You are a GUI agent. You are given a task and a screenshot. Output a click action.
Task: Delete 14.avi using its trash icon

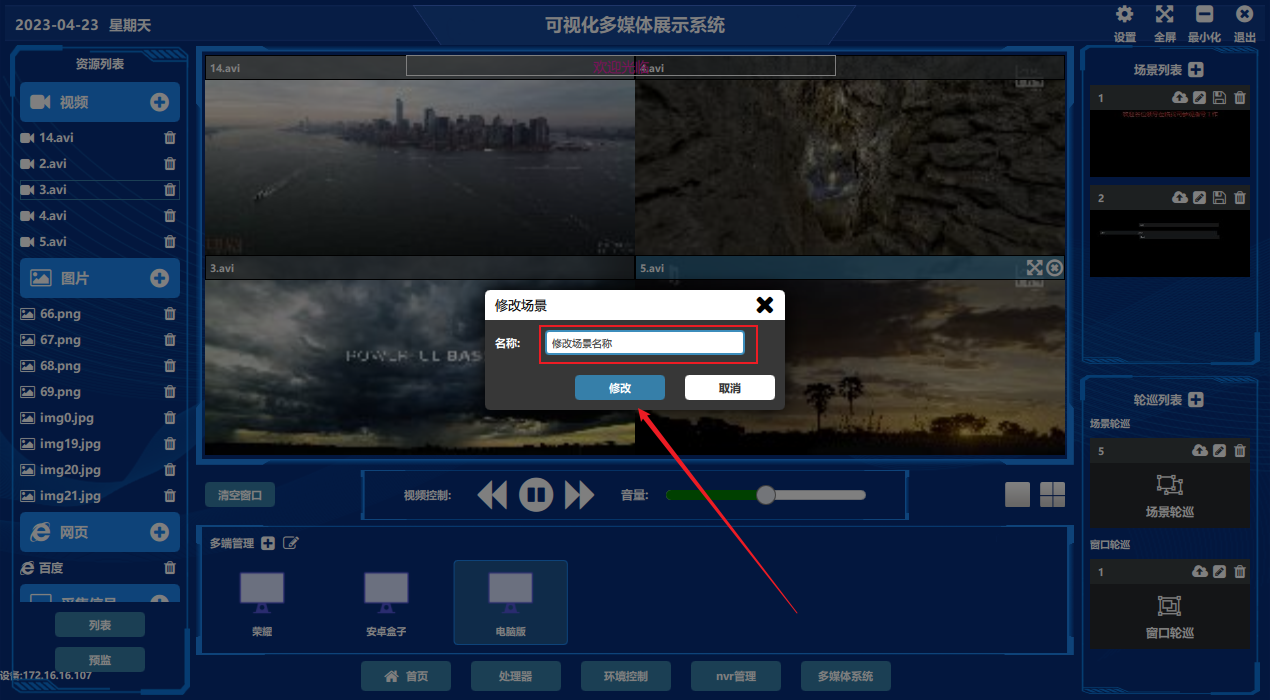tap(170, 138)
